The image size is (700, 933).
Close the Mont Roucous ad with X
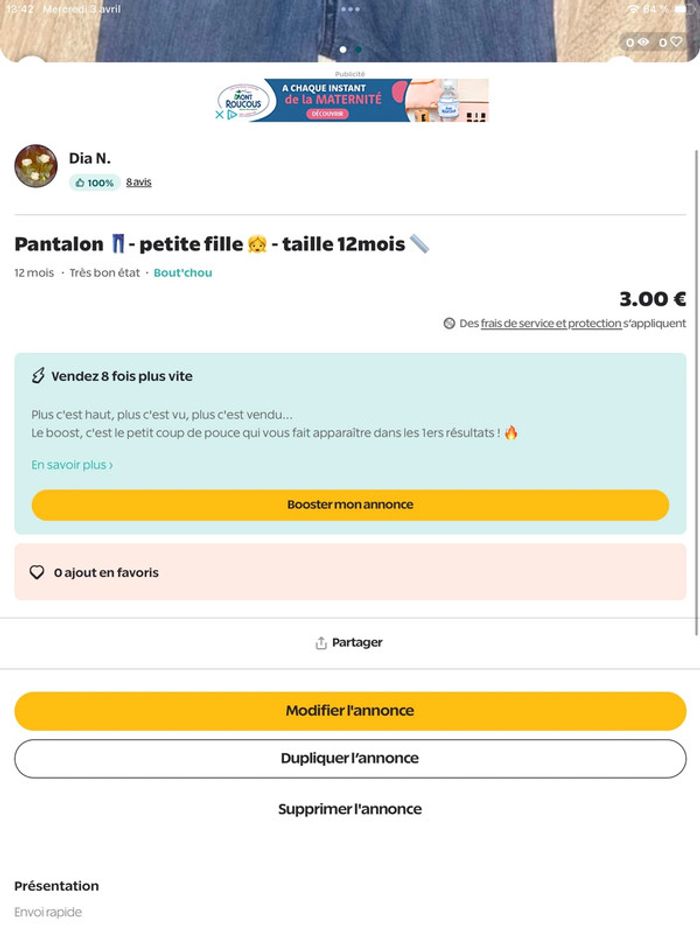220,115
